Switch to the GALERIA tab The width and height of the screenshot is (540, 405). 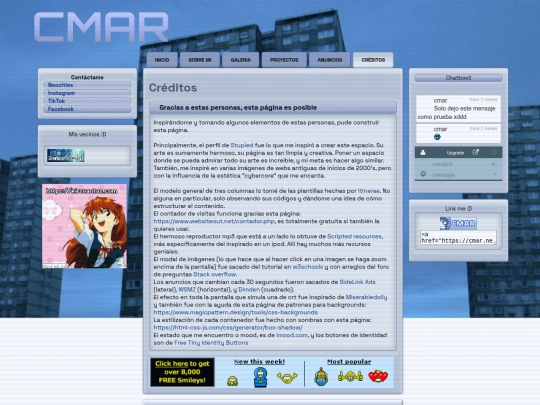[240, 60]
